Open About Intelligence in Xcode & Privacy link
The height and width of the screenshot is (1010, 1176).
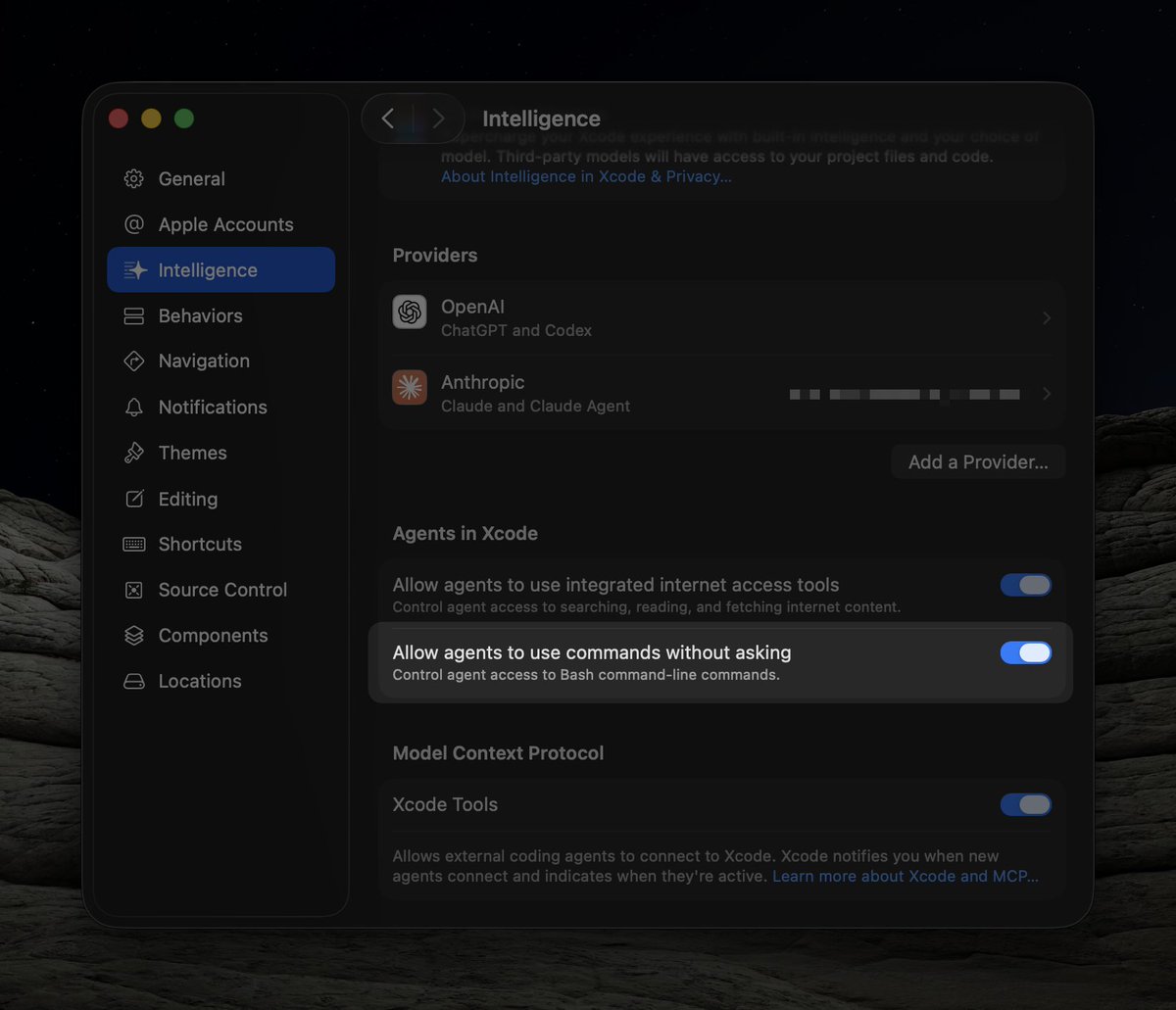(586, 176)
